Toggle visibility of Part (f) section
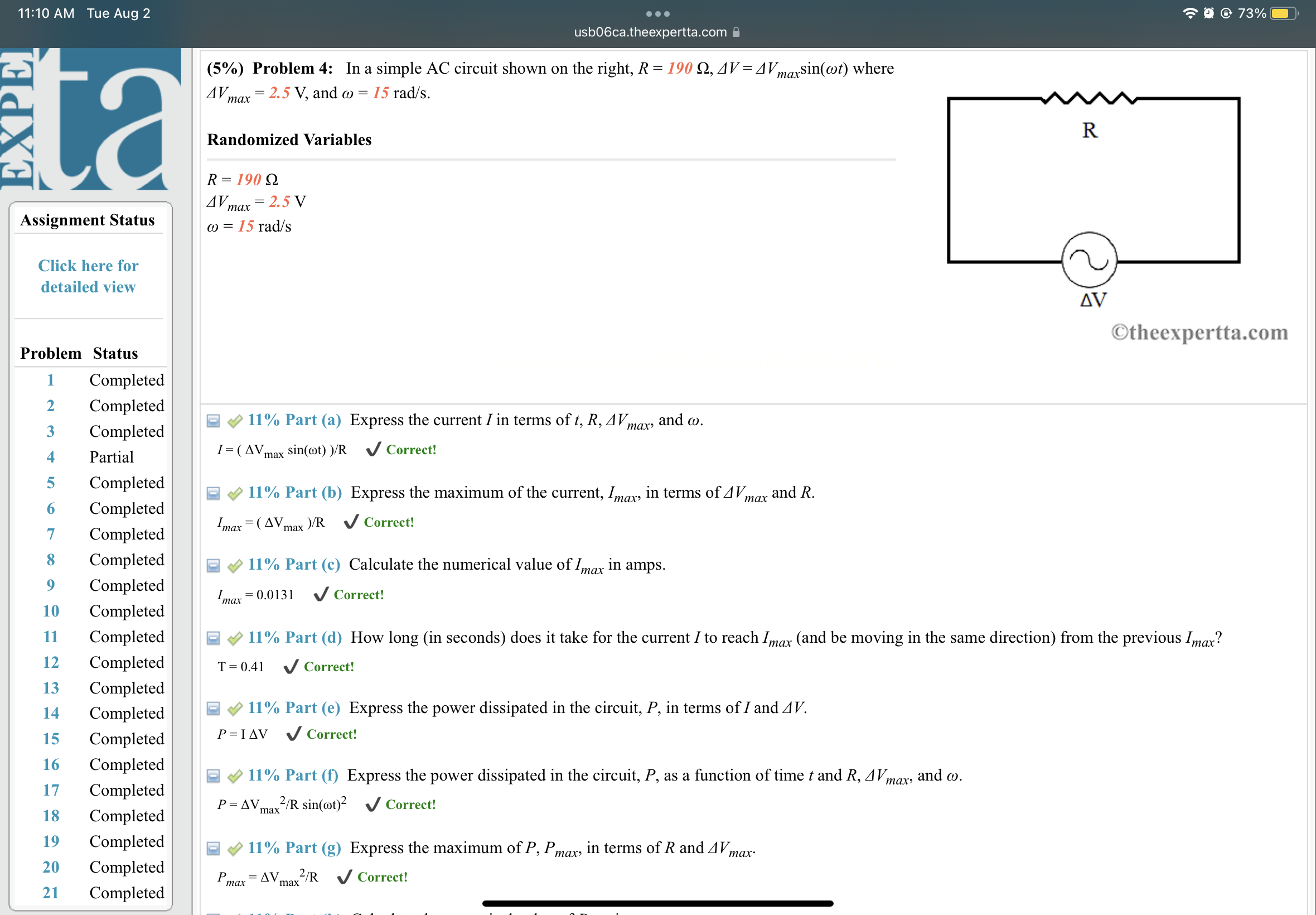Image resolution: width=1316 pixels, height=915 pixels. point(212,776)
